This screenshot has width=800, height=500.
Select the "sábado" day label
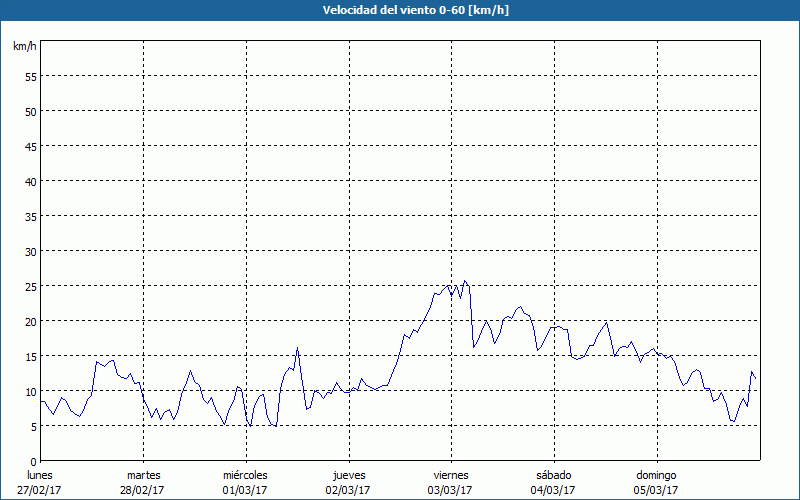(553, 475)
